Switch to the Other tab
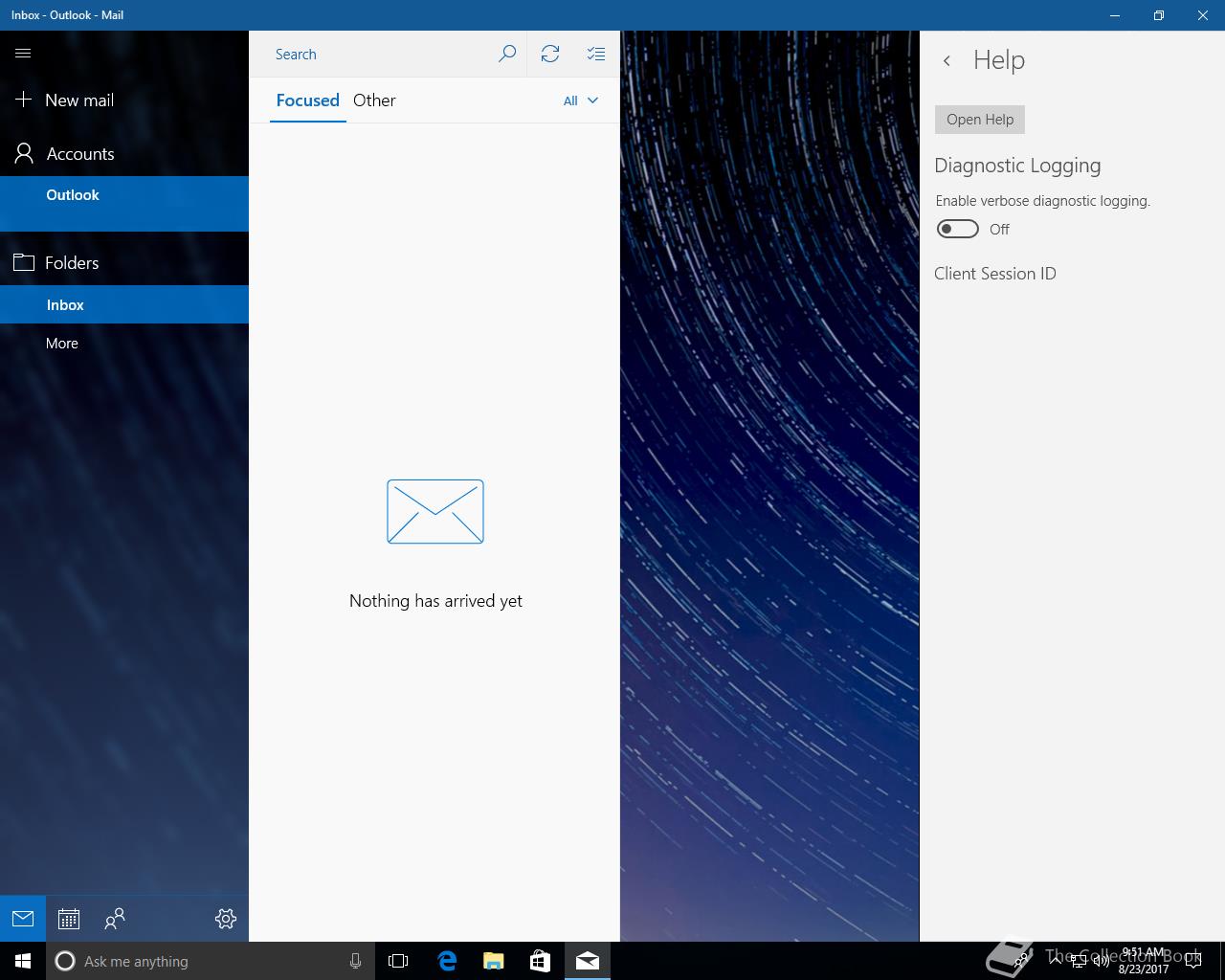The image size is (1225, 980). 374,100
